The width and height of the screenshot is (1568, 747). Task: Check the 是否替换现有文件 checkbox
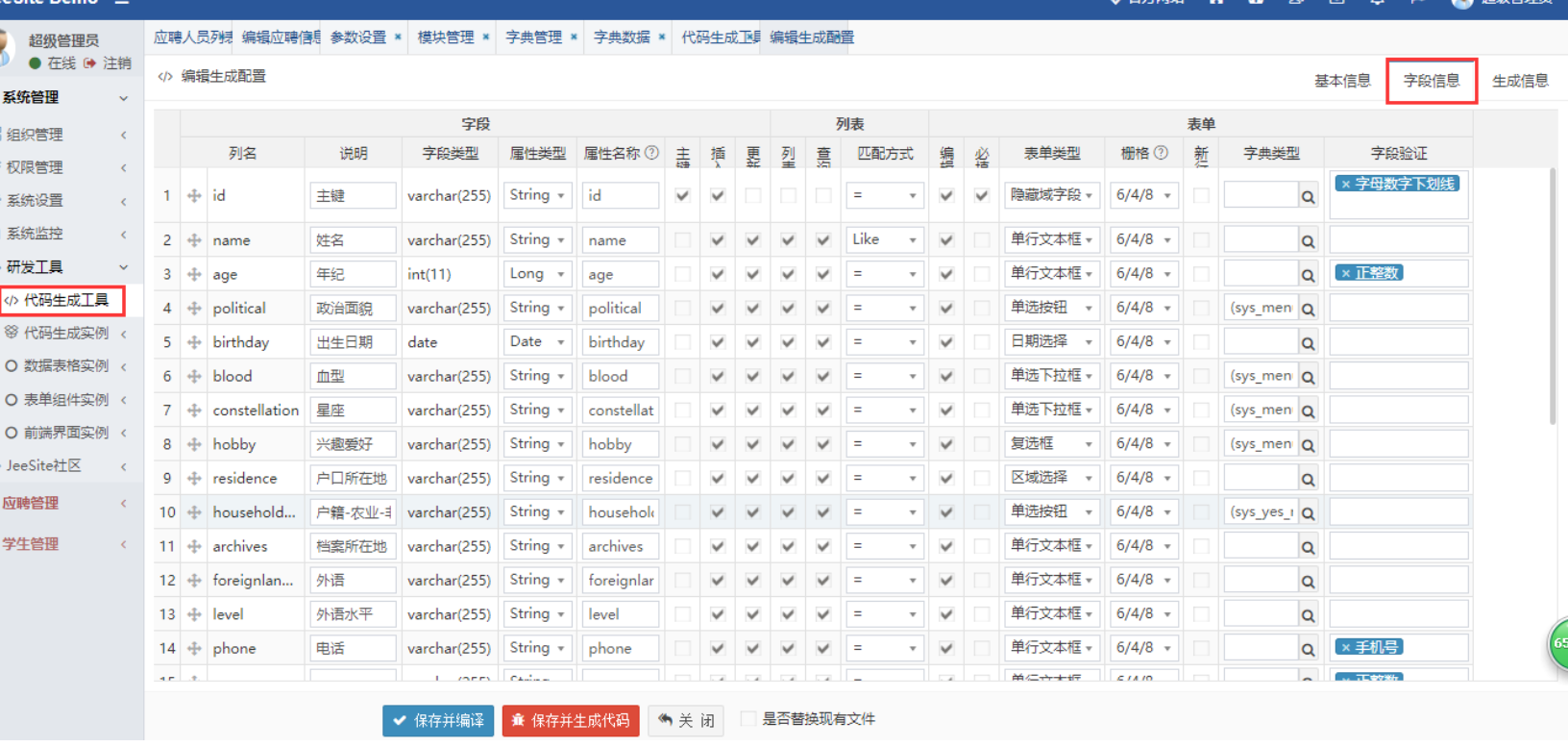[x=748, y=719]
